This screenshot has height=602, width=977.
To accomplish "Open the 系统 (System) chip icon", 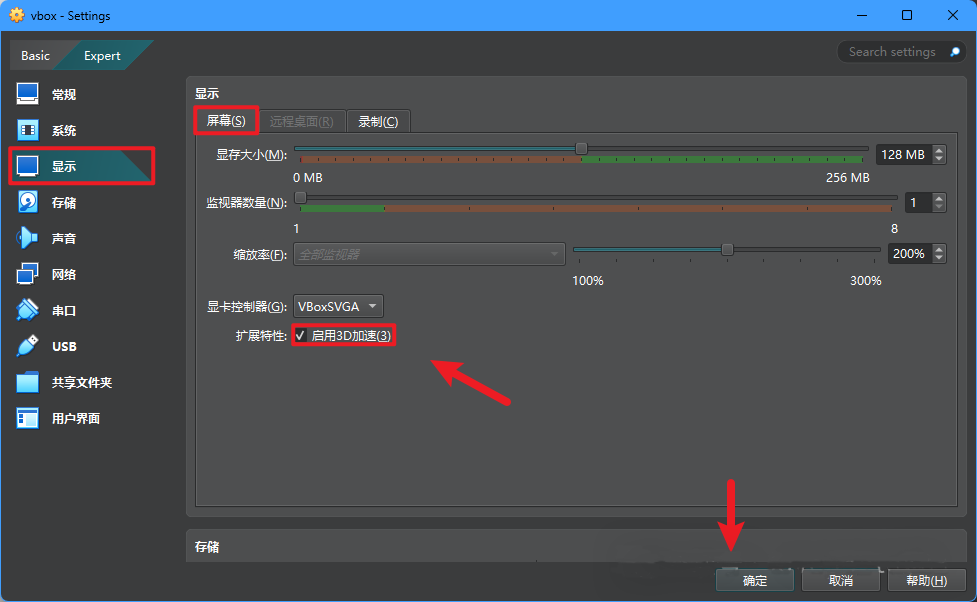I will click(27, 130).
